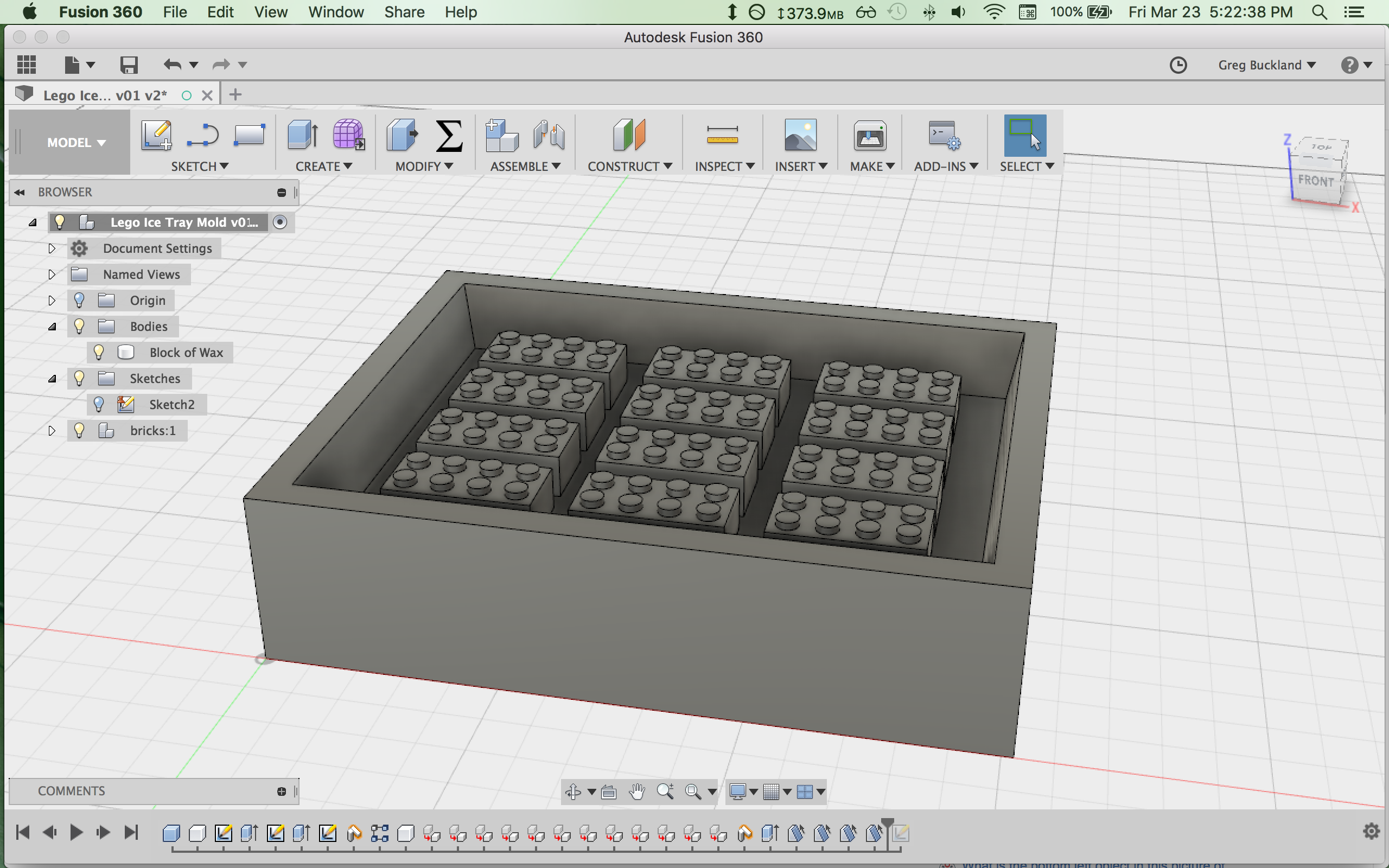Click the Create Form icon
This screenshot has width=1389, height=868.
click(348, 136)
